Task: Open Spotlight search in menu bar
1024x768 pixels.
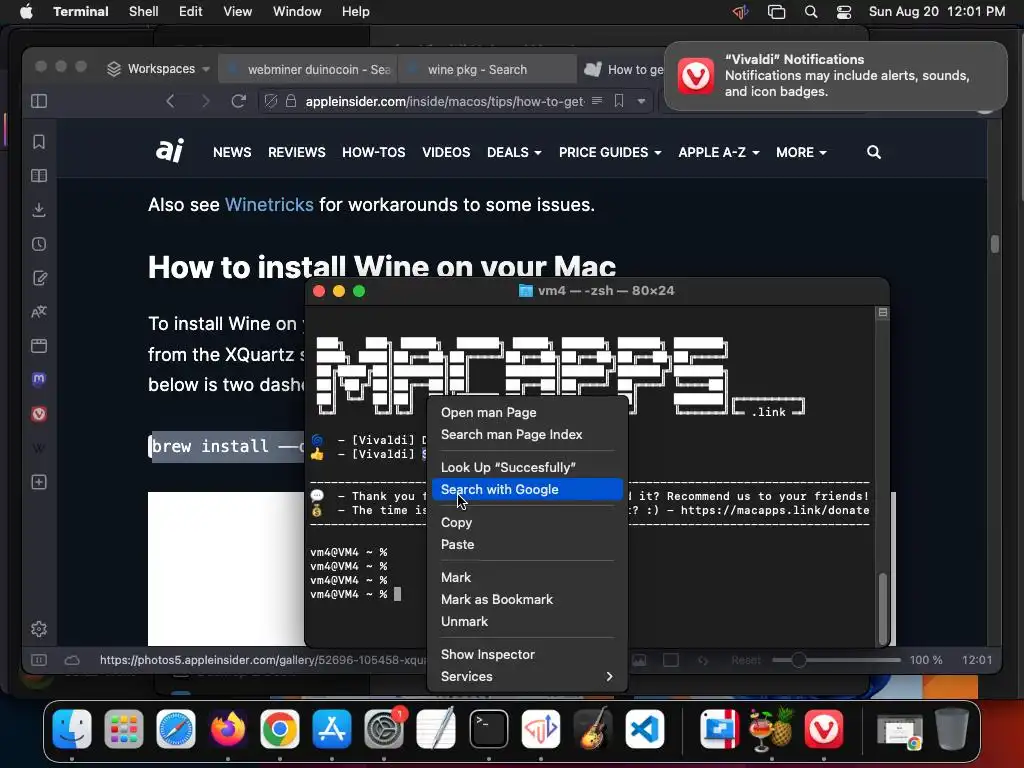Action: [x=810, y=11]
